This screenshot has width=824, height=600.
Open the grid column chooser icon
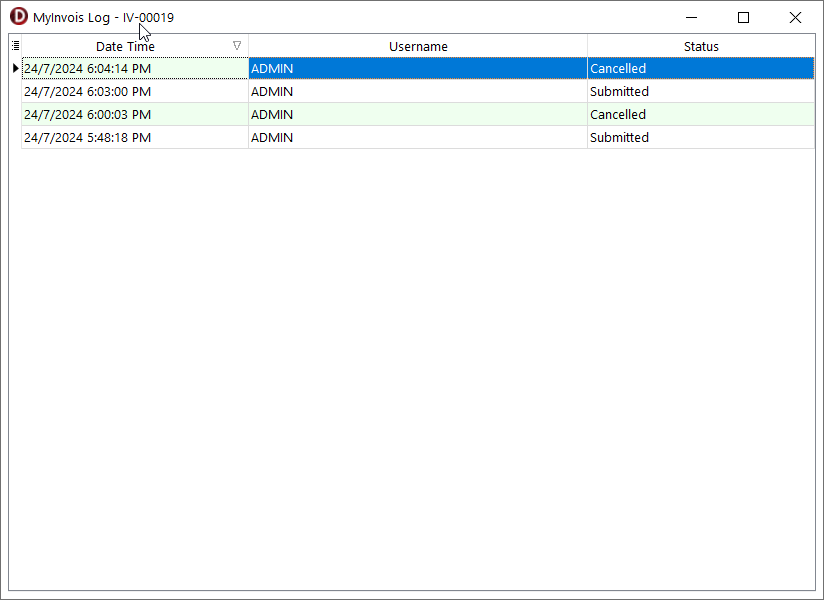pos(15,46)
